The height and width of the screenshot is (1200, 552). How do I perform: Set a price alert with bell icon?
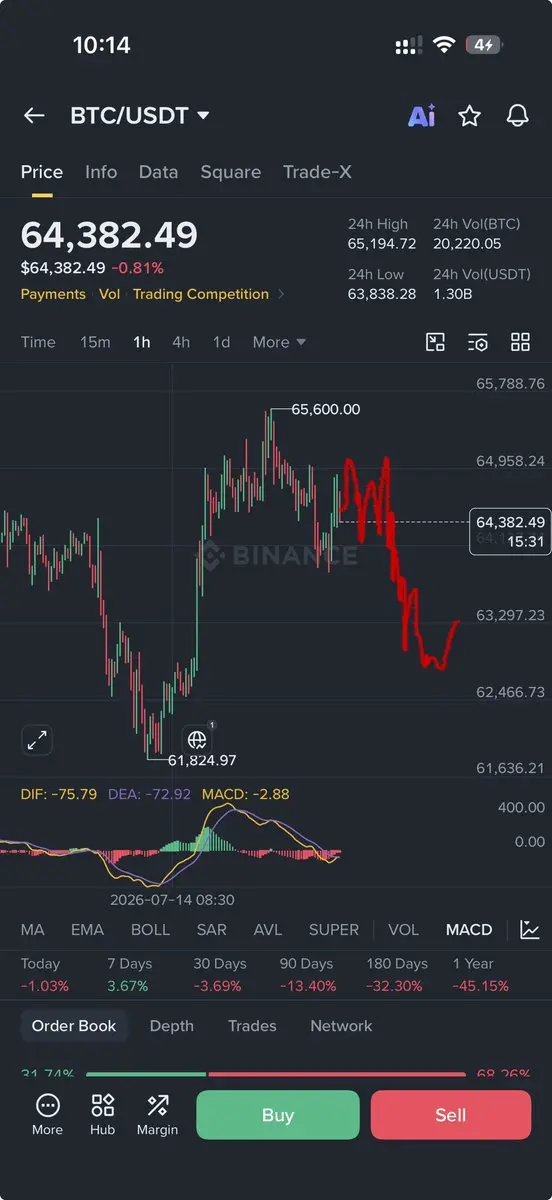click(517, 116)
